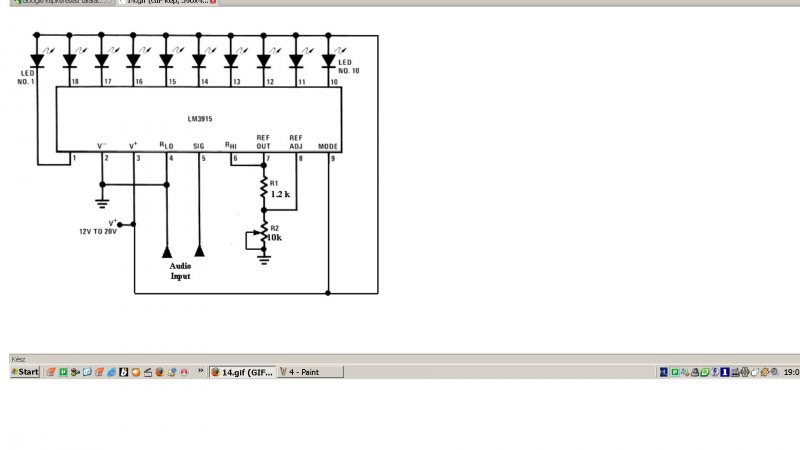
Task: Click the green uTorrent tray icon
Action: pyautogui.click(x=675, y=372)
